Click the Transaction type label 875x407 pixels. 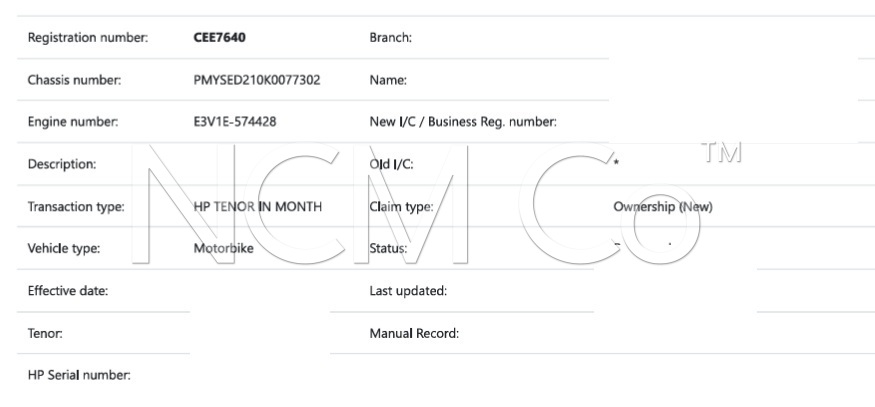click(x=76, y=207)
